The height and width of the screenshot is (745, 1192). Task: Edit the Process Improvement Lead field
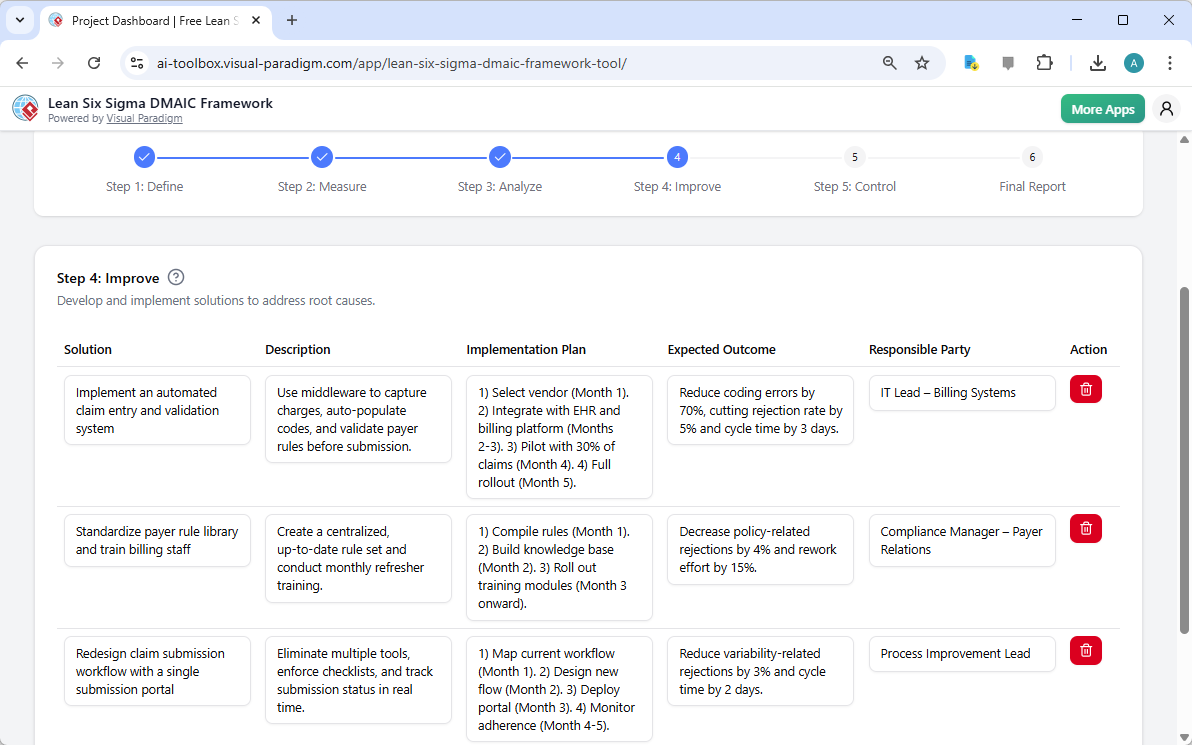pos(961,653)
